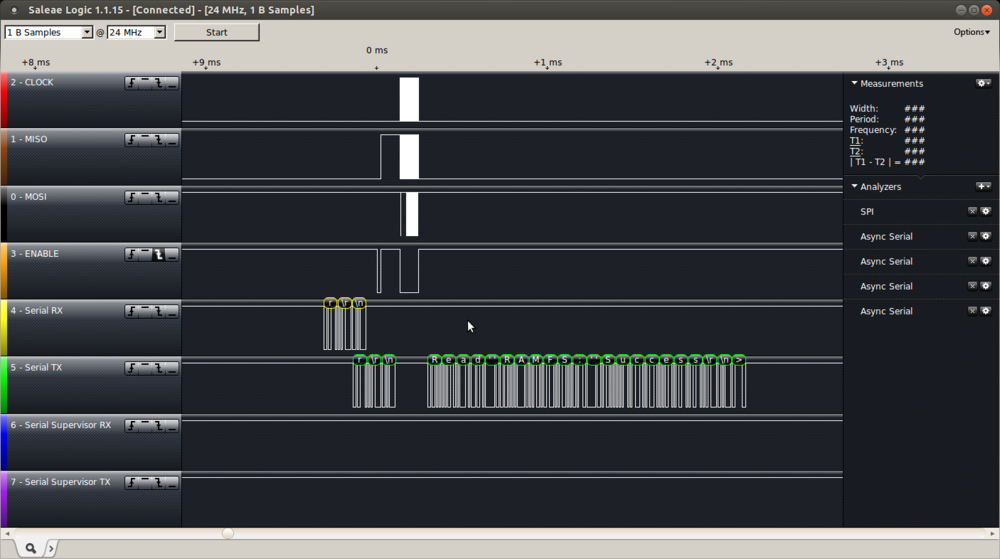Add a new analyzer with plus button
The image size is (1000, 559).
(x=983, y=186)
